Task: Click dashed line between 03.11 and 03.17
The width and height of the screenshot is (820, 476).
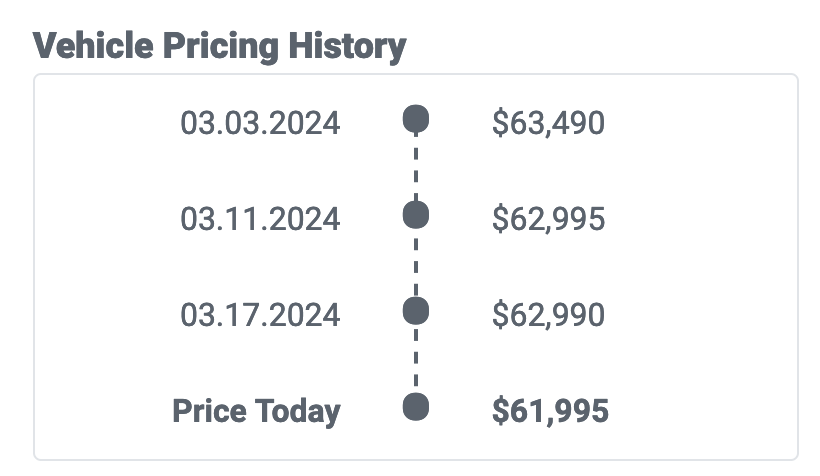Action: tap(416, 263)
